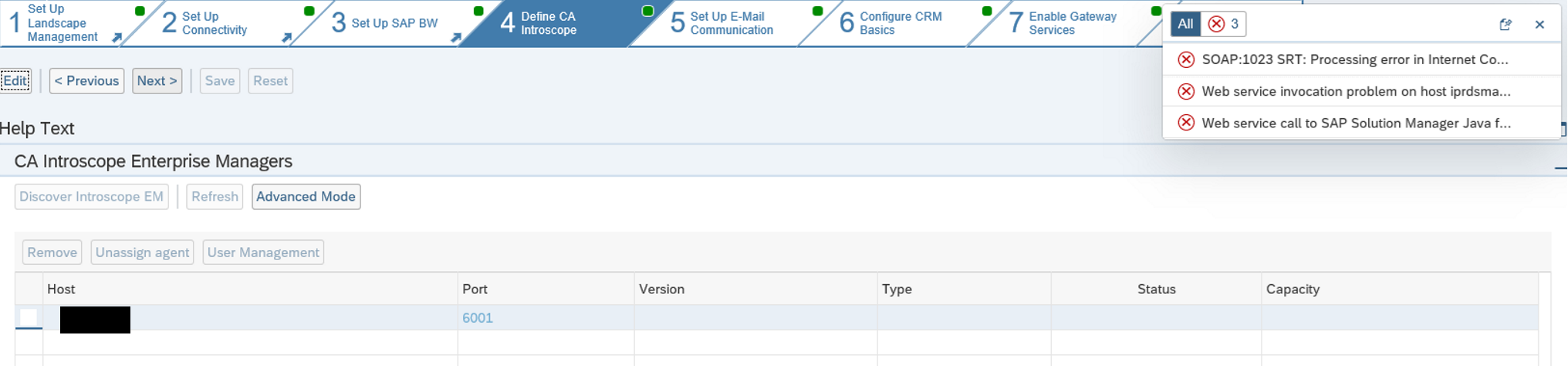1568x369 pixels.
Task: Show All messages in the message panel
Action: pyautogui.click(x=1185, y=24)
